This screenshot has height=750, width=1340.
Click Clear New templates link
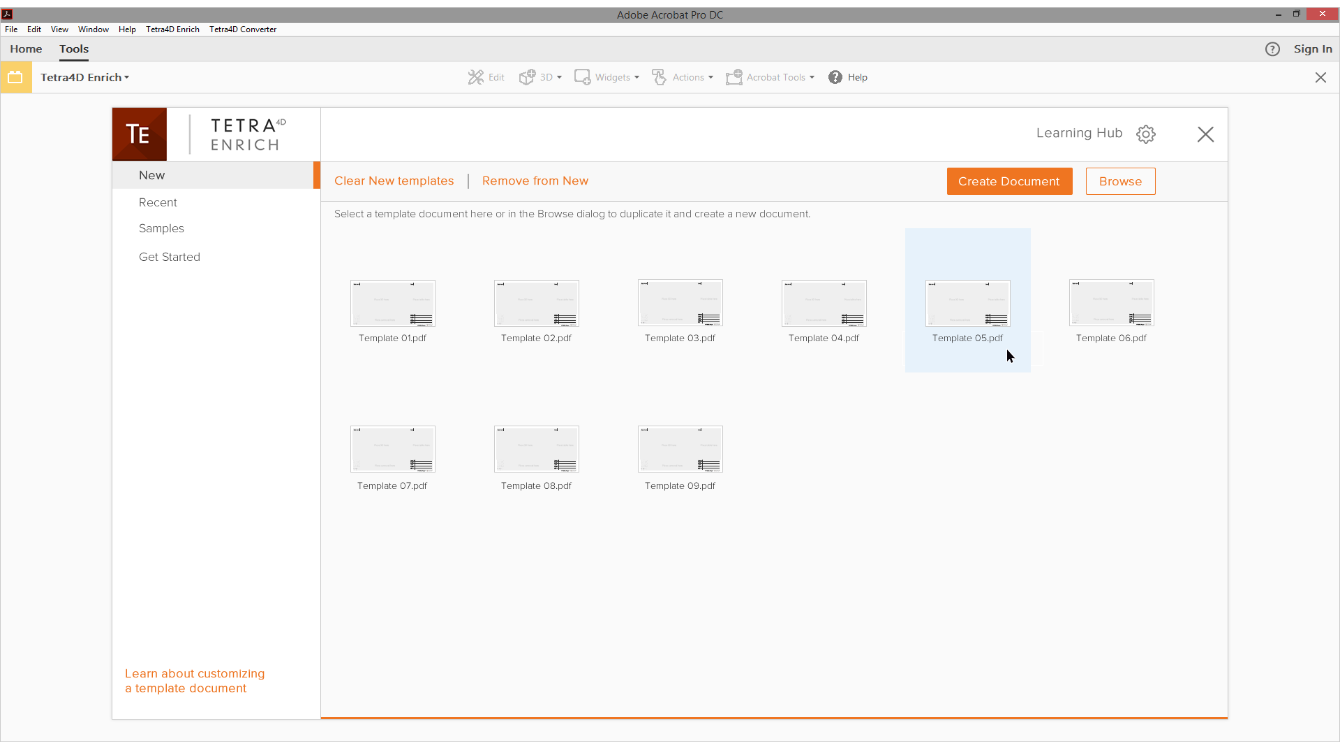click(x=394, y=181)
